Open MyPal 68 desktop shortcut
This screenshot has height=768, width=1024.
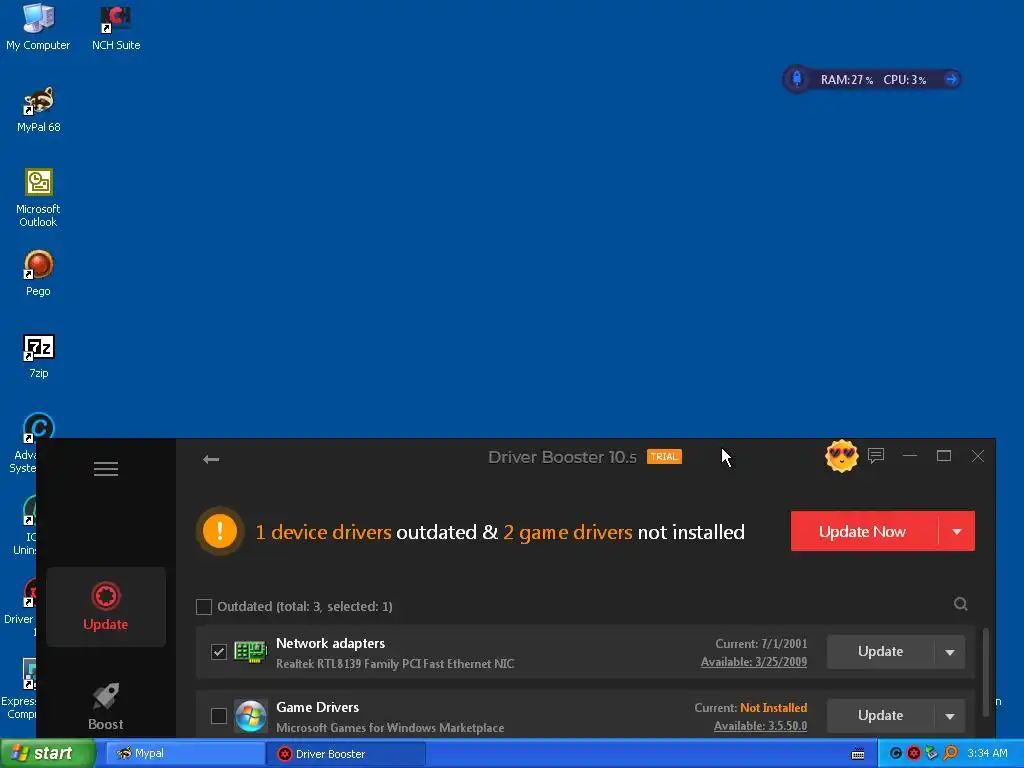(39, 109)
